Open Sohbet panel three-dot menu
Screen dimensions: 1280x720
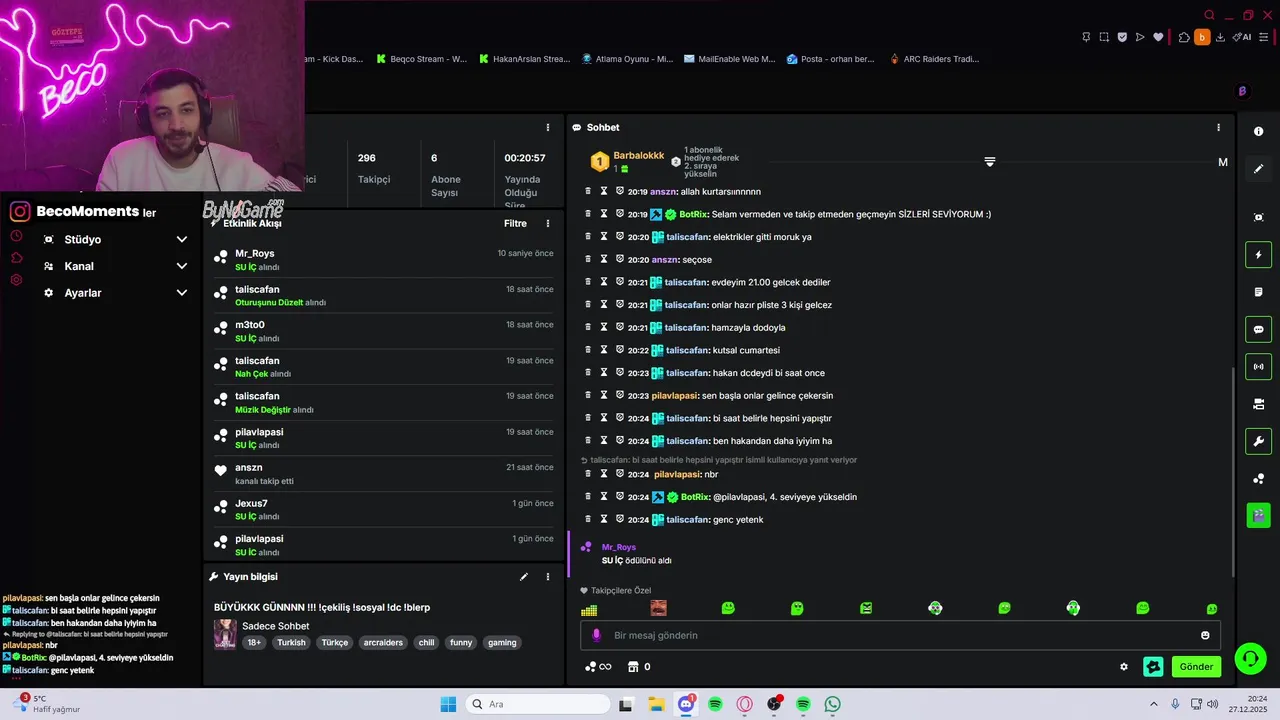(1218, 128)
